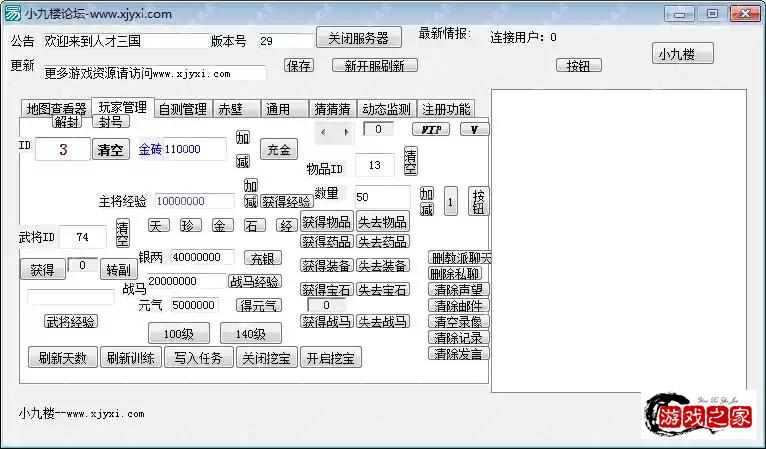766x449 pixels.
Task: Click the 清除声望 button
Action: (x=459, y=289)
